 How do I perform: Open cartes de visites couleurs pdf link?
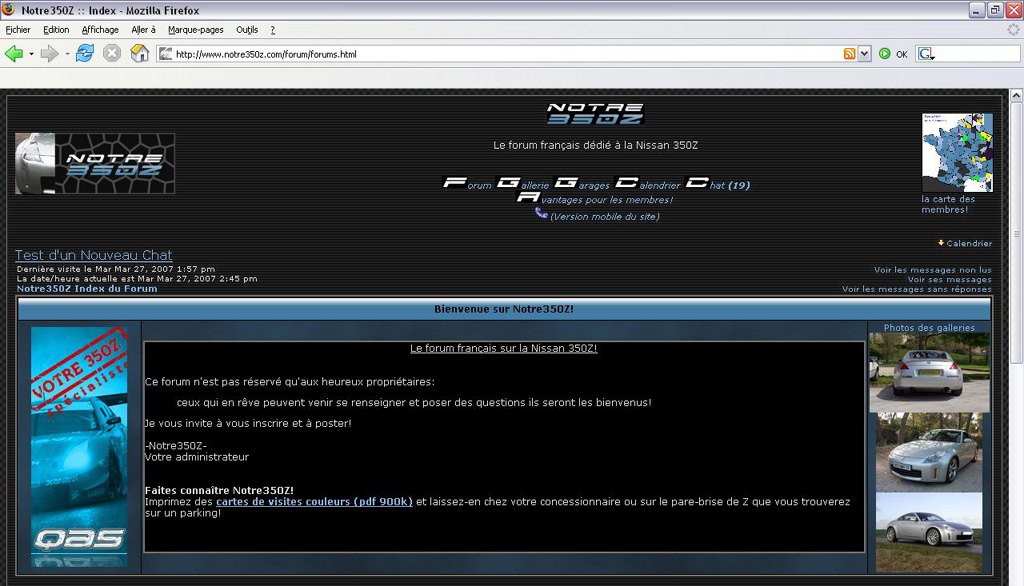(314, 502)
